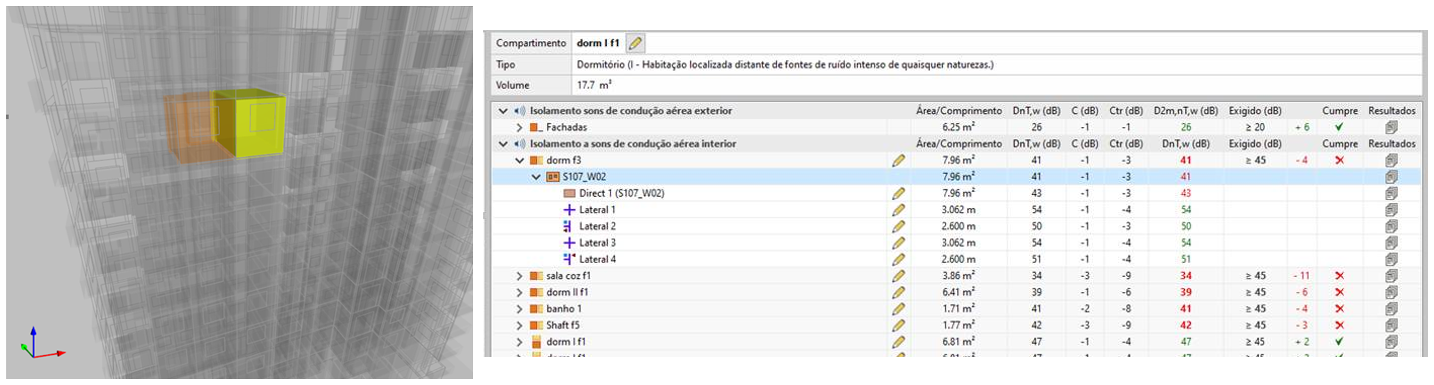Open results report for S107_W02 row
The width and height of the screenshot is (1434, 385).
coord(1391,176)
